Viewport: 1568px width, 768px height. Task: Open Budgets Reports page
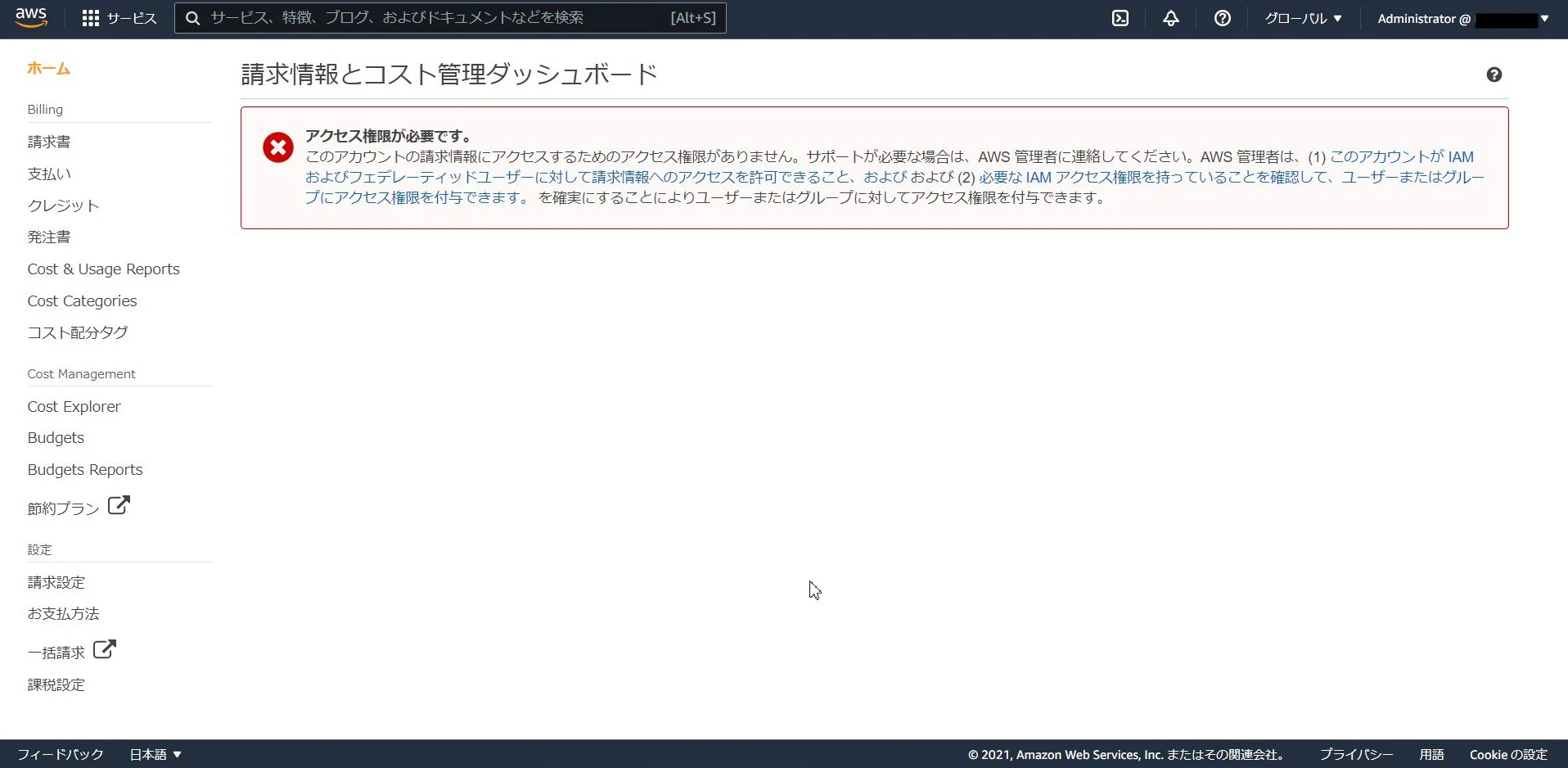point(85,470)
